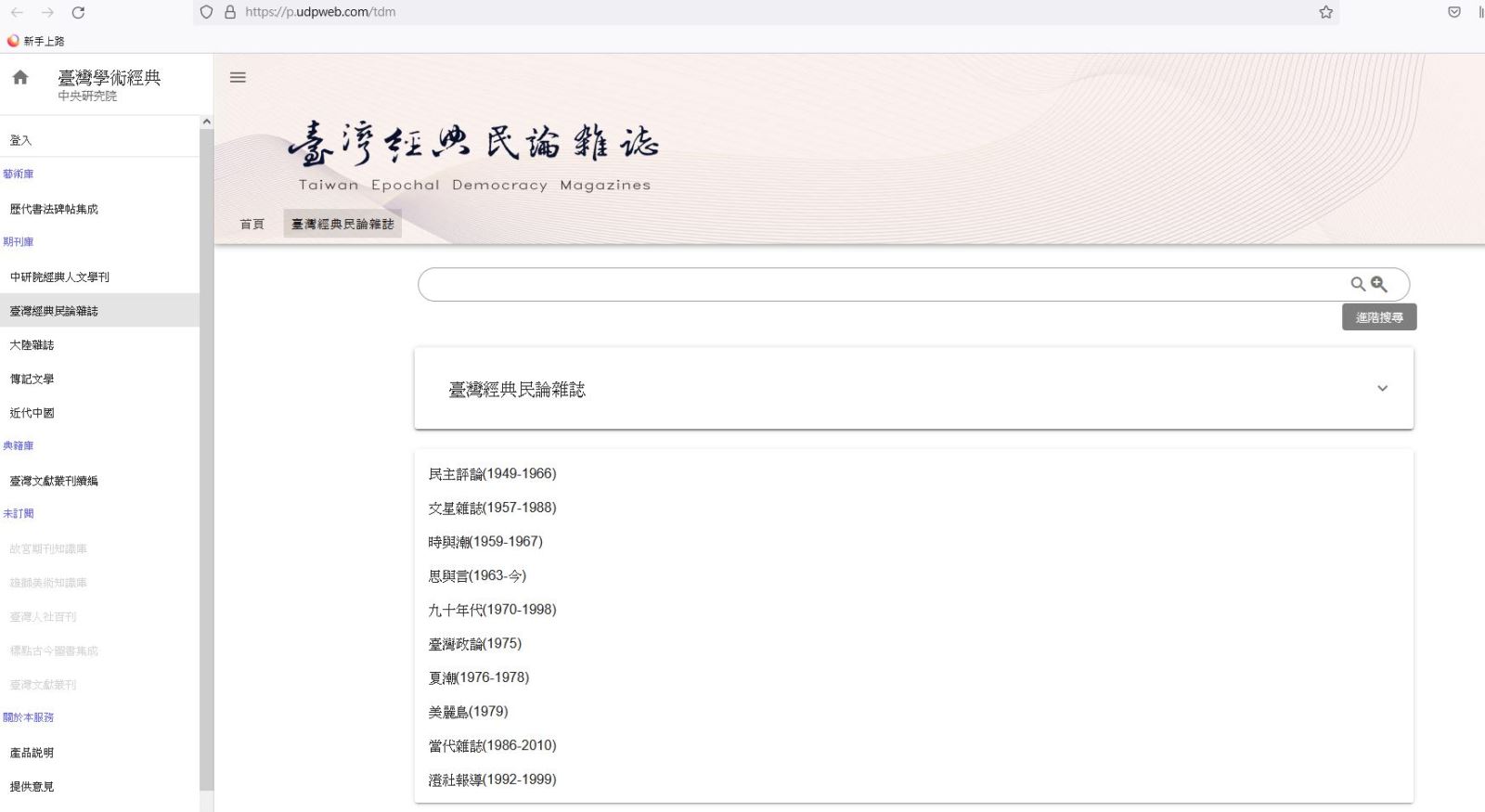Click the sidebar vertical scrollbar track
The width and height of the screenshot is (1485, 812).
(x=206, y=464)
